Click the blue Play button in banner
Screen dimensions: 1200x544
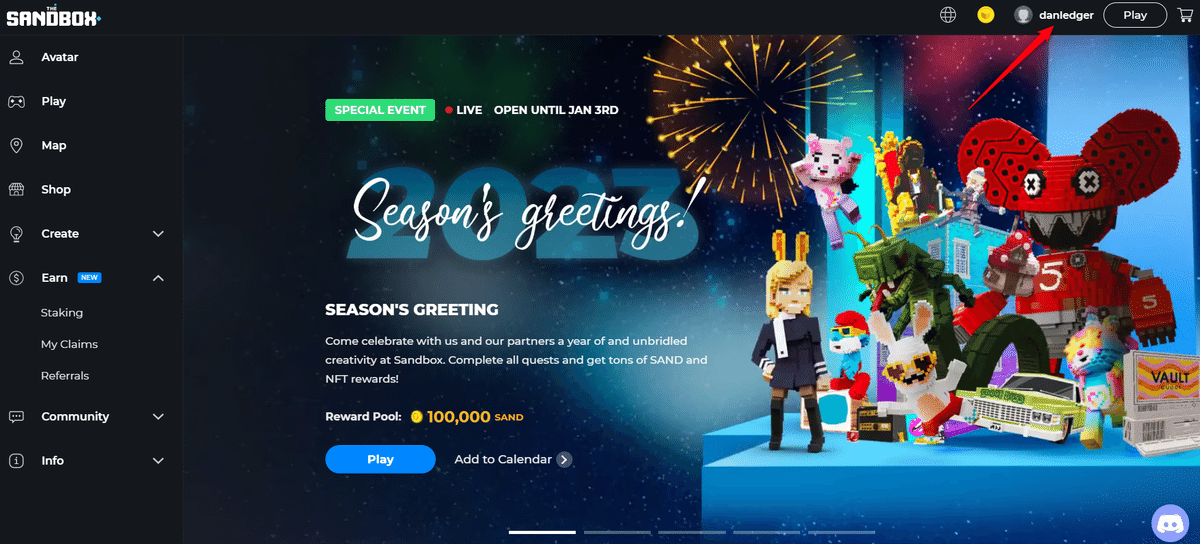click(380, 459)
